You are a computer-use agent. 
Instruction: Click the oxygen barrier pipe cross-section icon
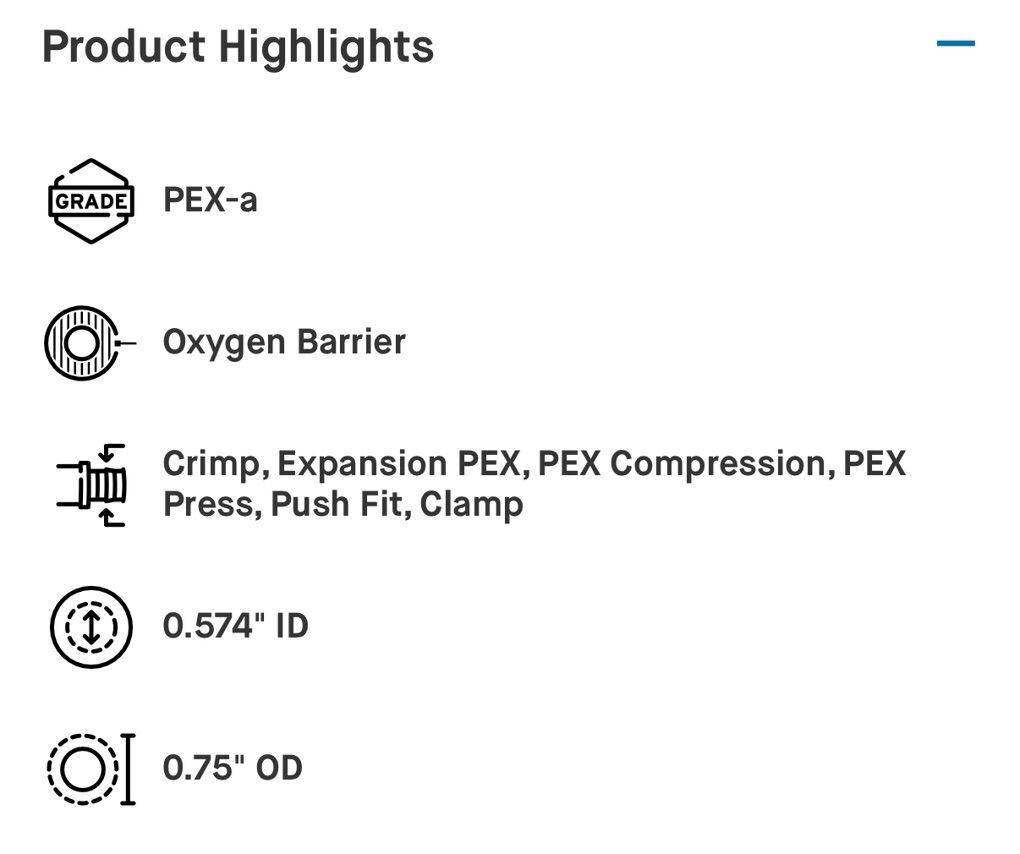pos(84,343)
